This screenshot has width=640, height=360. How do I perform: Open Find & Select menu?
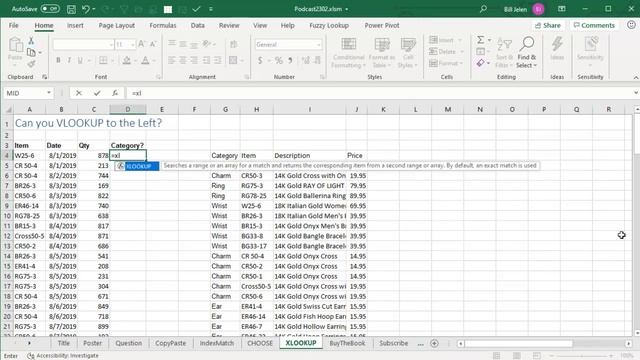coord(527,53)
